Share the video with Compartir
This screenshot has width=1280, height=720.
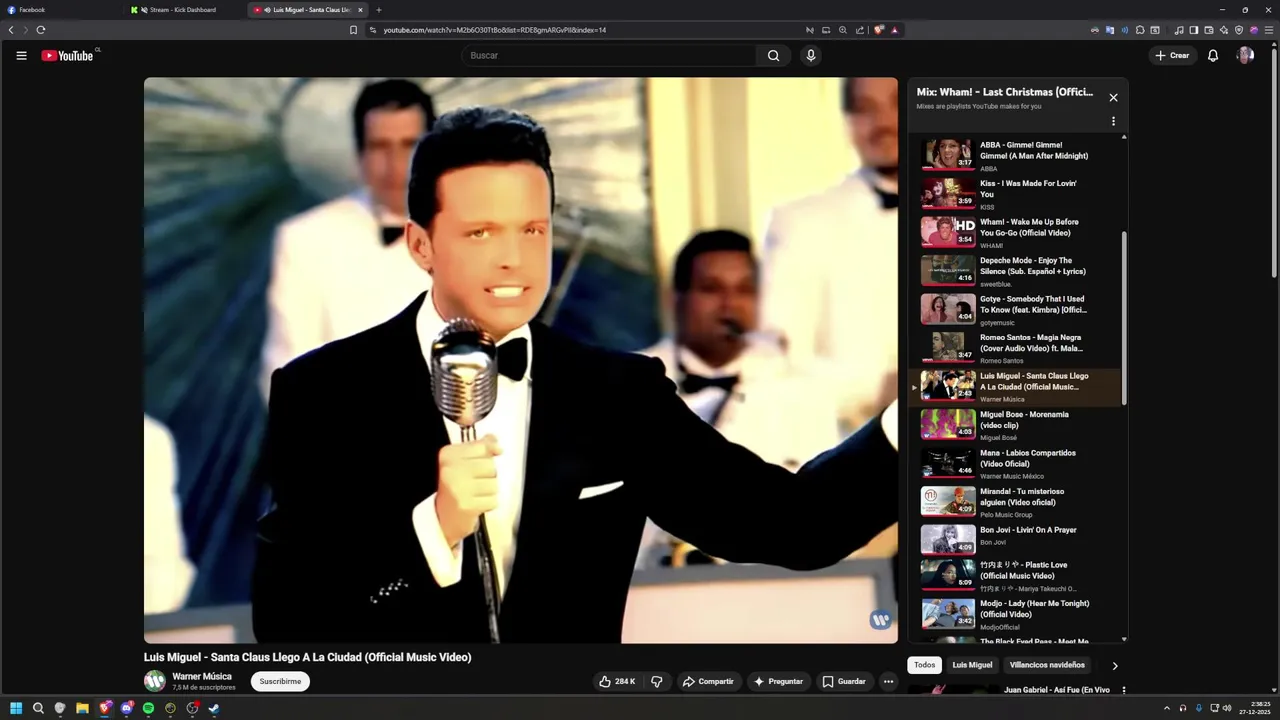[x=708, y=681]
